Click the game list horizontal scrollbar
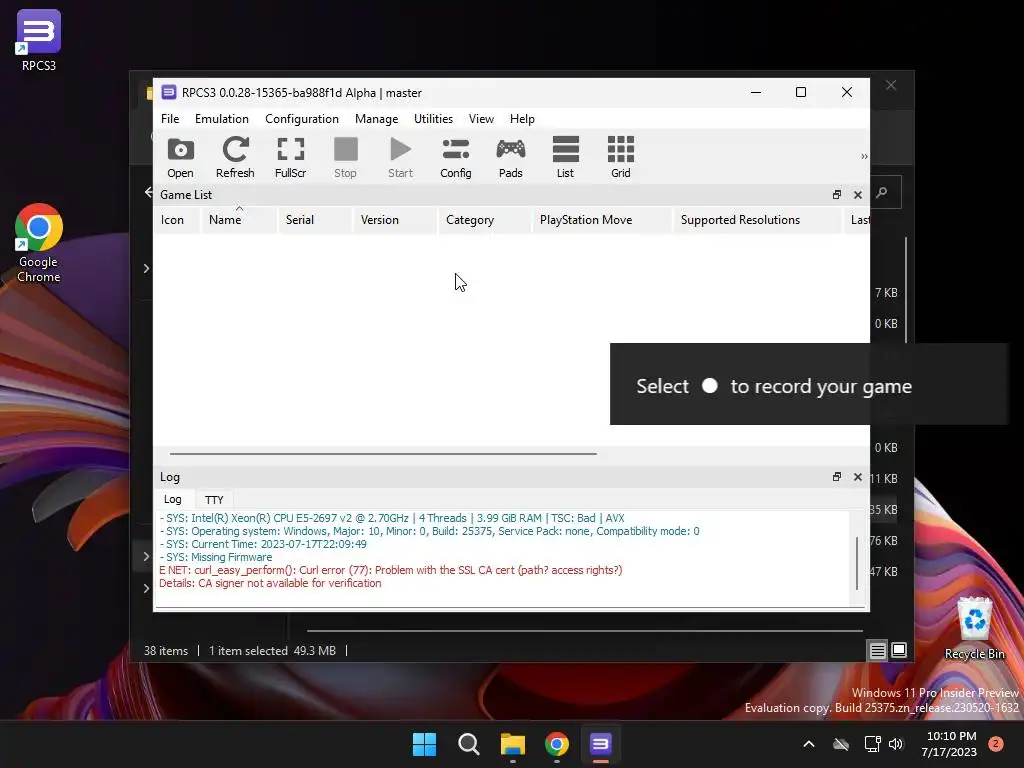 383,453
